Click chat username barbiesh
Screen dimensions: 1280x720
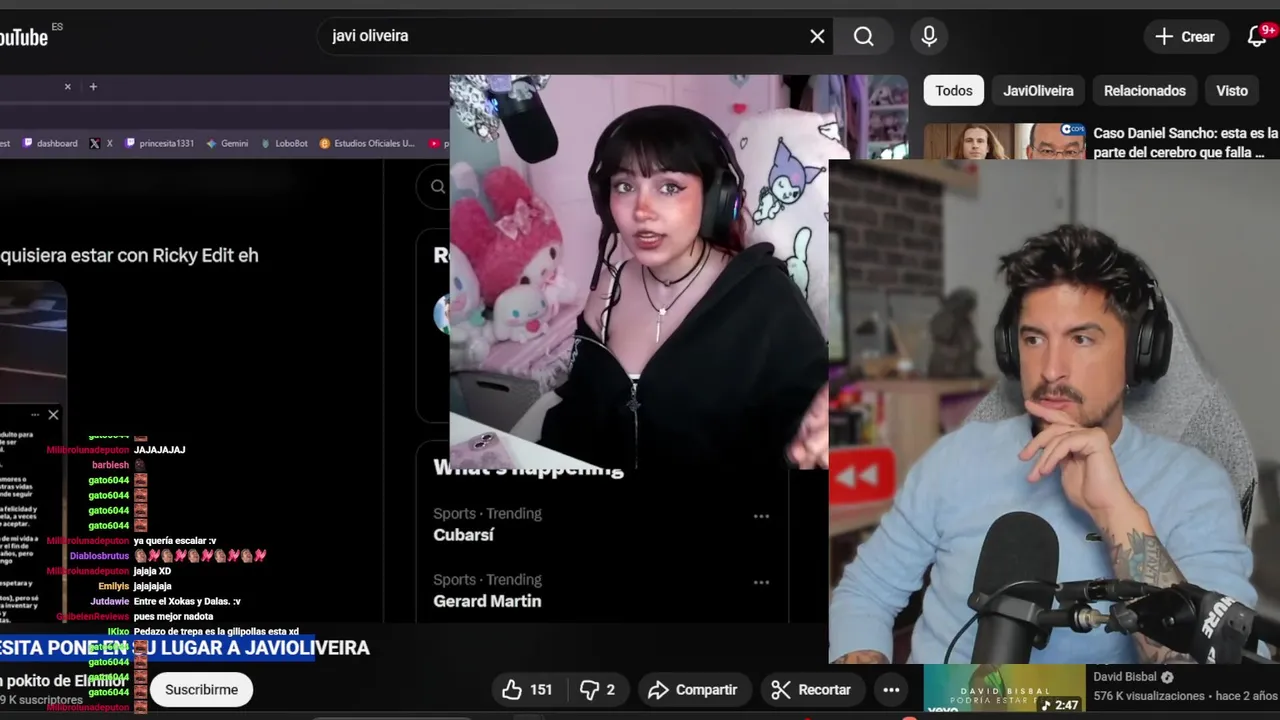click(110, 465)
